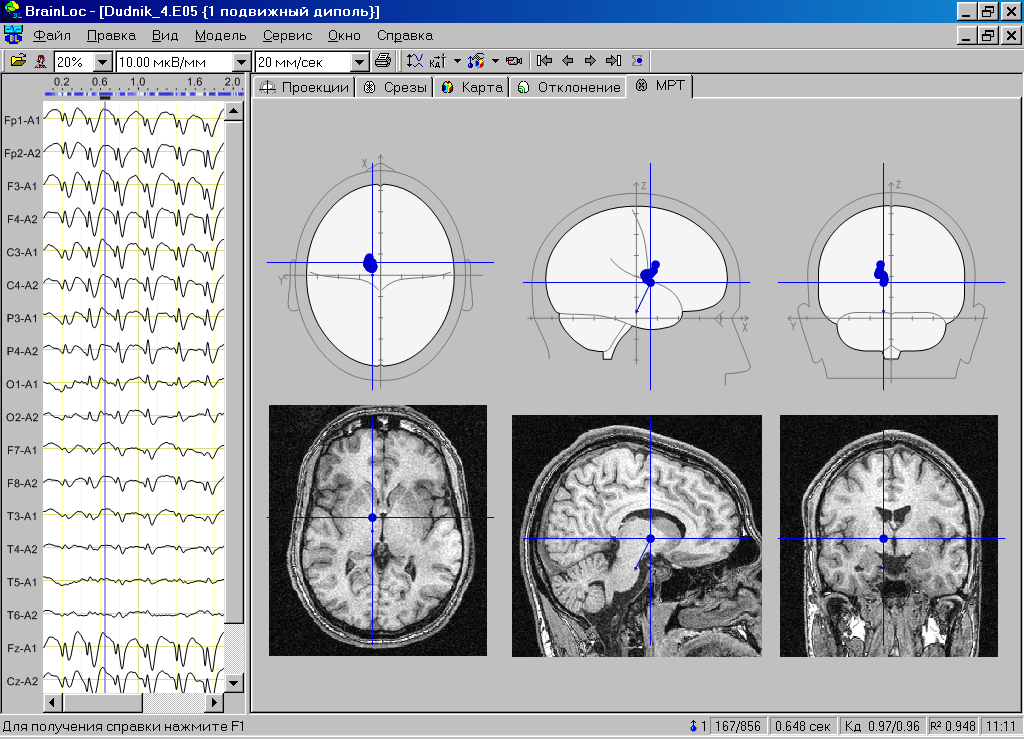
Task: Click the jump to first sample icon
Action: pos(544,61)
